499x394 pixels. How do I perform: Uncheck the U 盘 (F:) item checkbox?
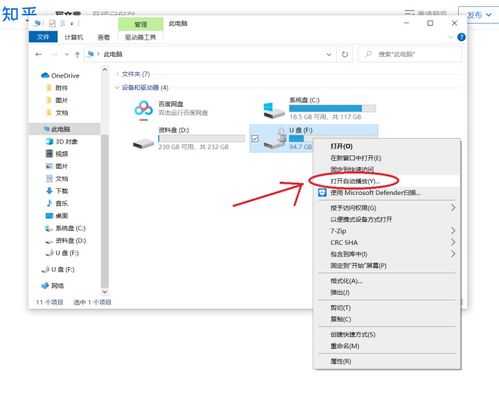pos(255,138)
